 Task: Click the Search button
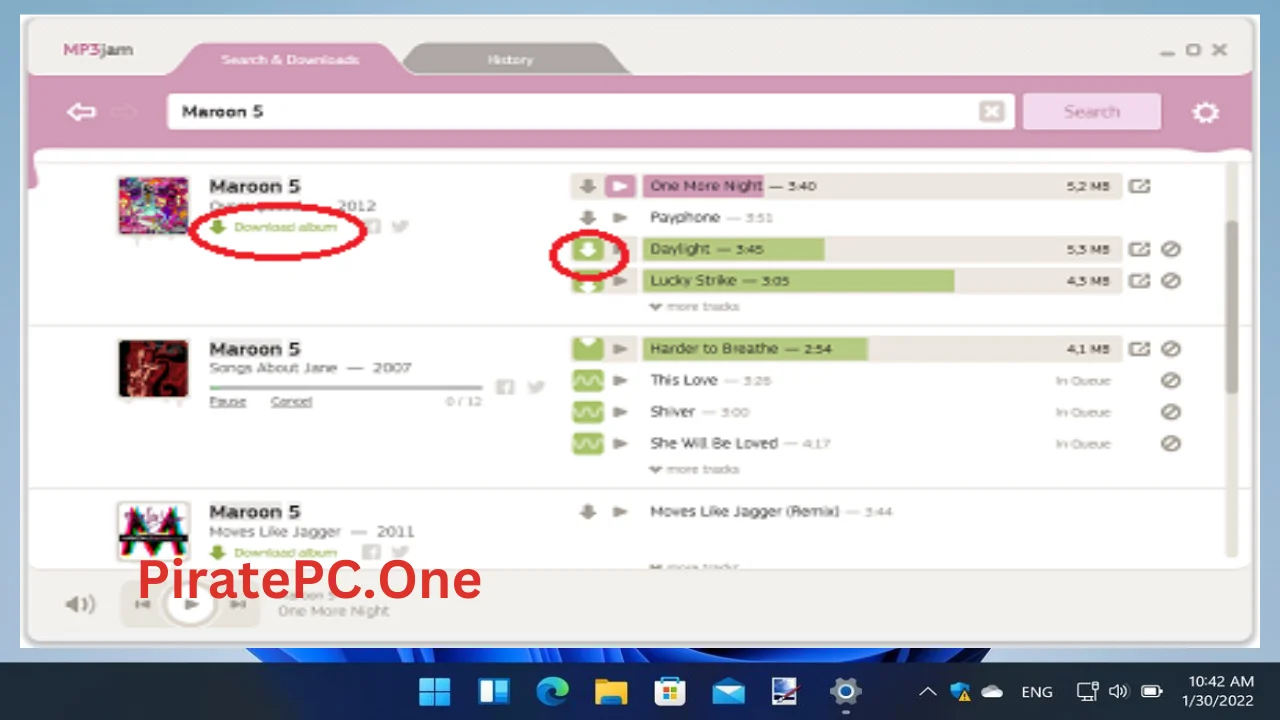(x=1091, y=112)
